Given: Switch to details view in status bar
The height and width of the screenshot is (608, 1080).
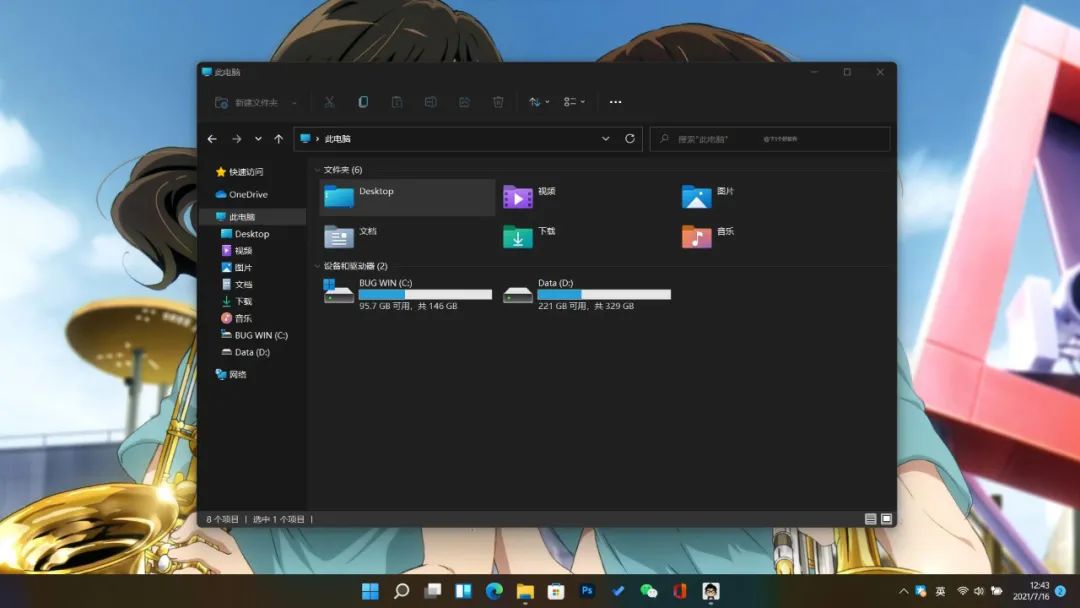Looking at the screenshot, I should pyautogui.click(x=871, y=519).
